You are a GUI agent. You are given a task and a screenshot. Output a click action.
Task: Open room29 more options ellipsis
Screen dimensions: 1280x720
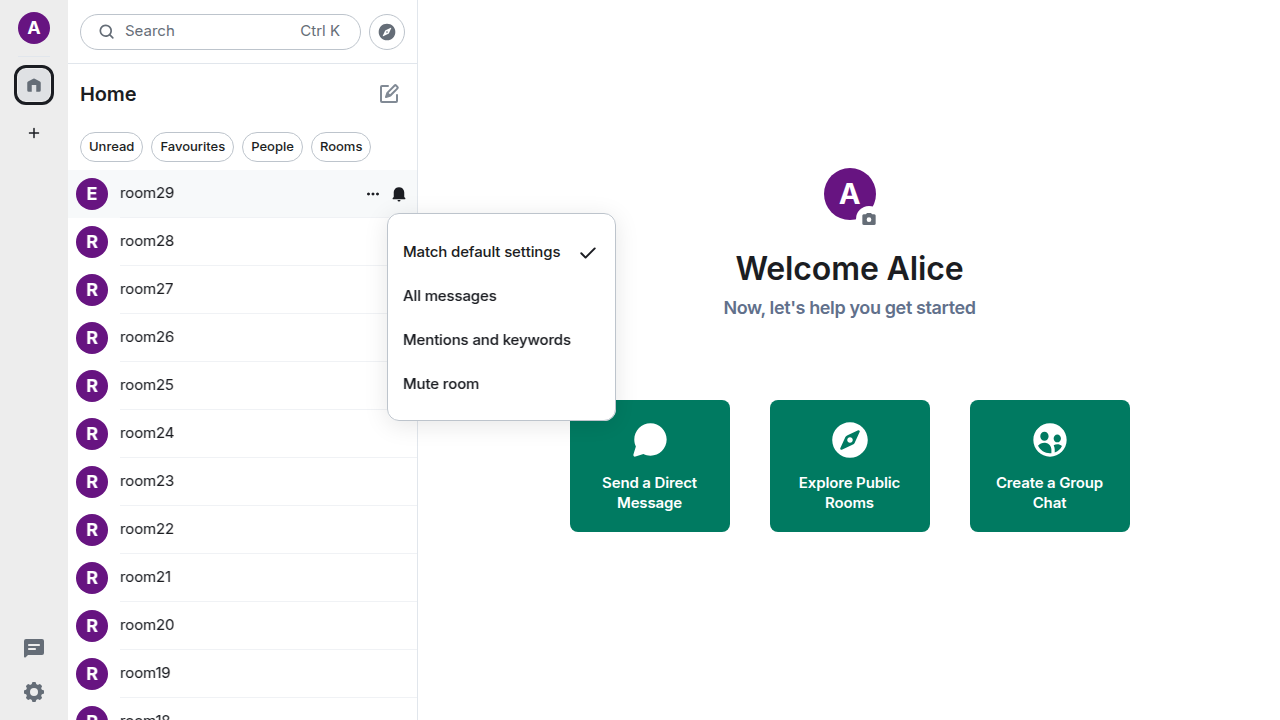tap(373, 194)
